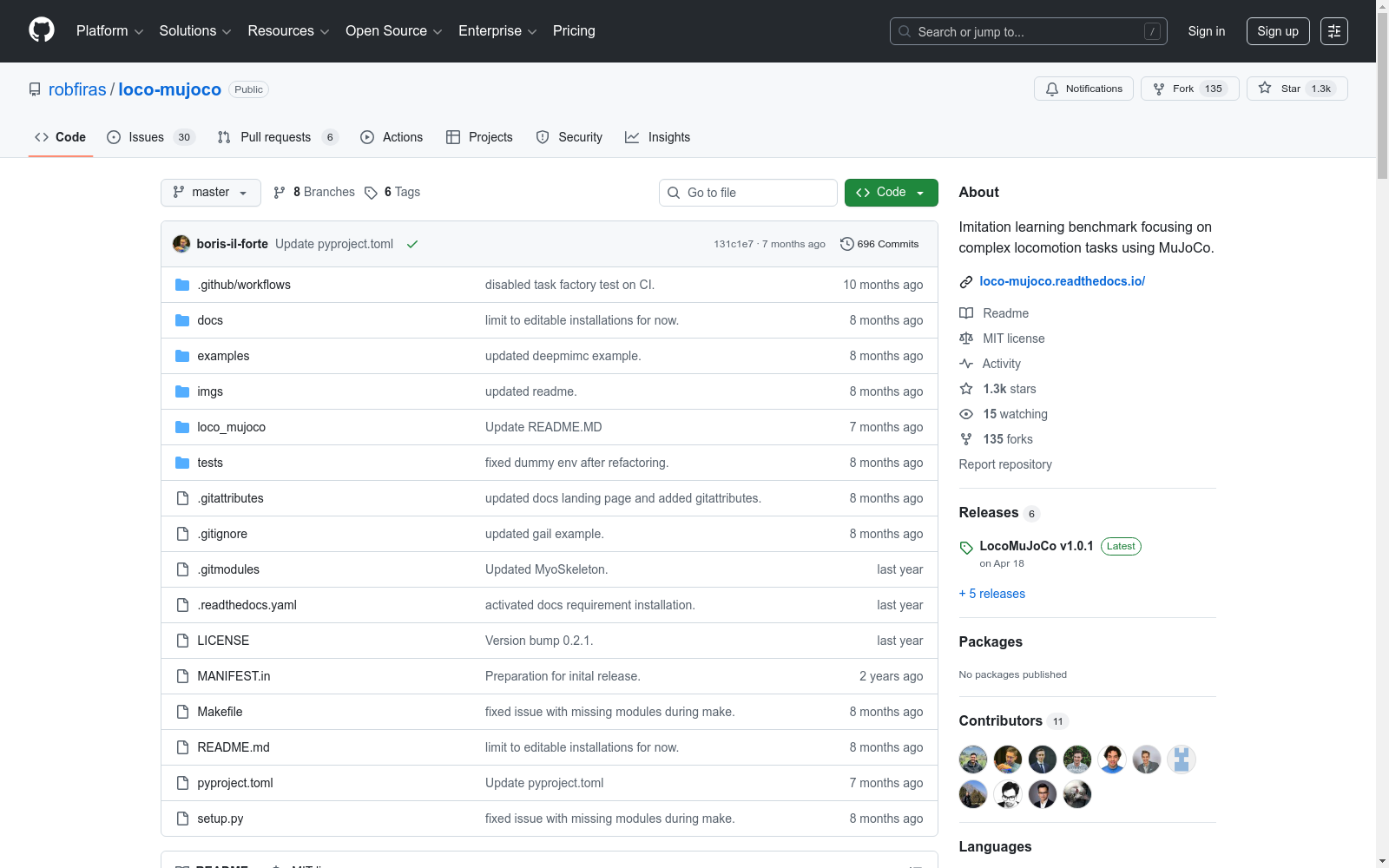This screenshot has width=1389, height=868.
Task: Click the .readthedocs.yaml file icon
Action: pos(182,605)
